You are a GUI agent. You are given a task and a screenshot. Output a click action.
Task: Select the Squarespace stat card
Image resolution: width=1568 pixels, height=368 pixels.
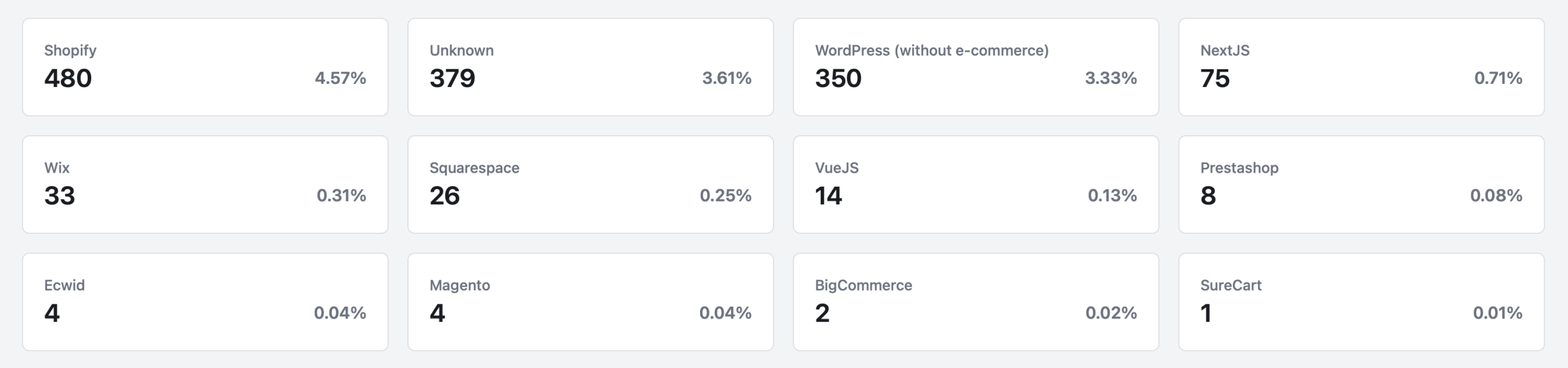(590, 184)
